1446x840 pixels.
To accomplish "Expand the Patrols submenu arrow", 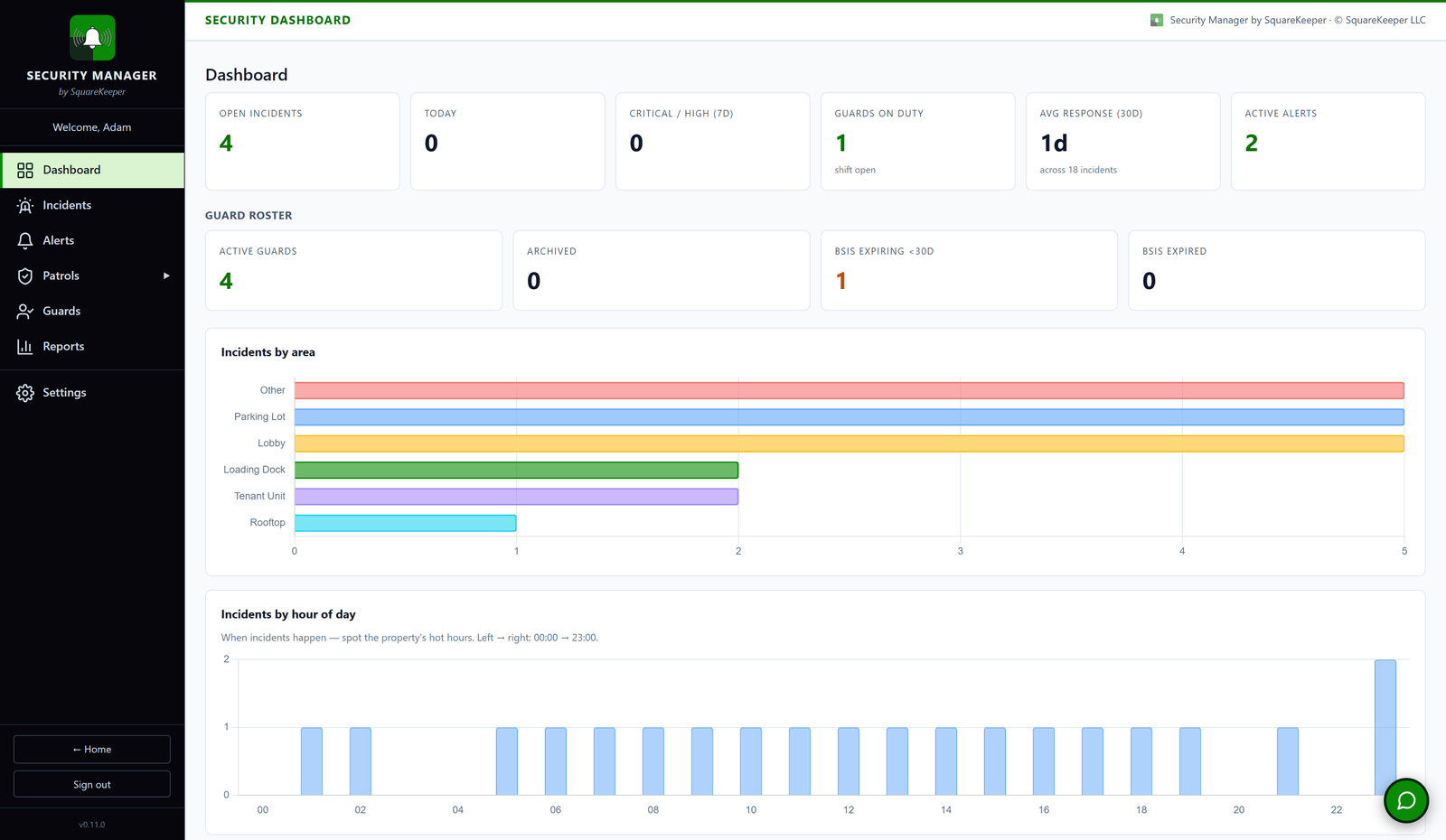I will (x=166, y=275).
